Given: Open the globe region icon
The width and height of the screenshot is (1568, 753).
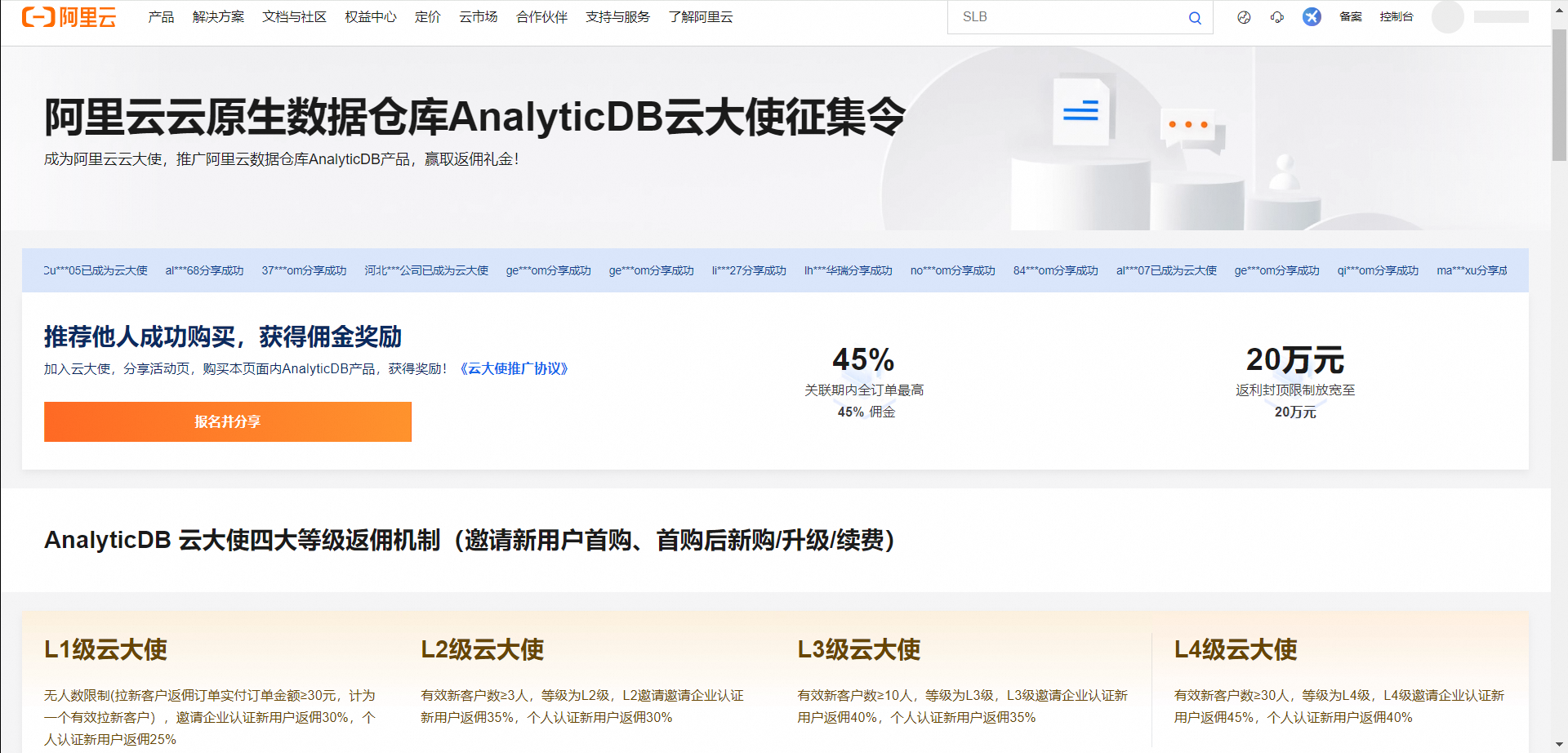Looking at the screenshot, I should click(1244, 17).
